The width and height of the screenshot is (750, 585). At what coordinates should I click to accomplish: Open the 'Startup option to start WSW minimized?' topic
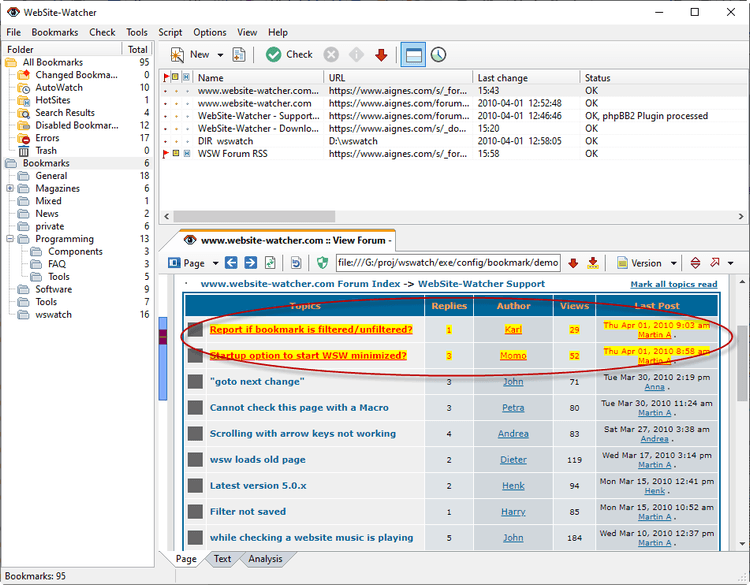(308, 355)
